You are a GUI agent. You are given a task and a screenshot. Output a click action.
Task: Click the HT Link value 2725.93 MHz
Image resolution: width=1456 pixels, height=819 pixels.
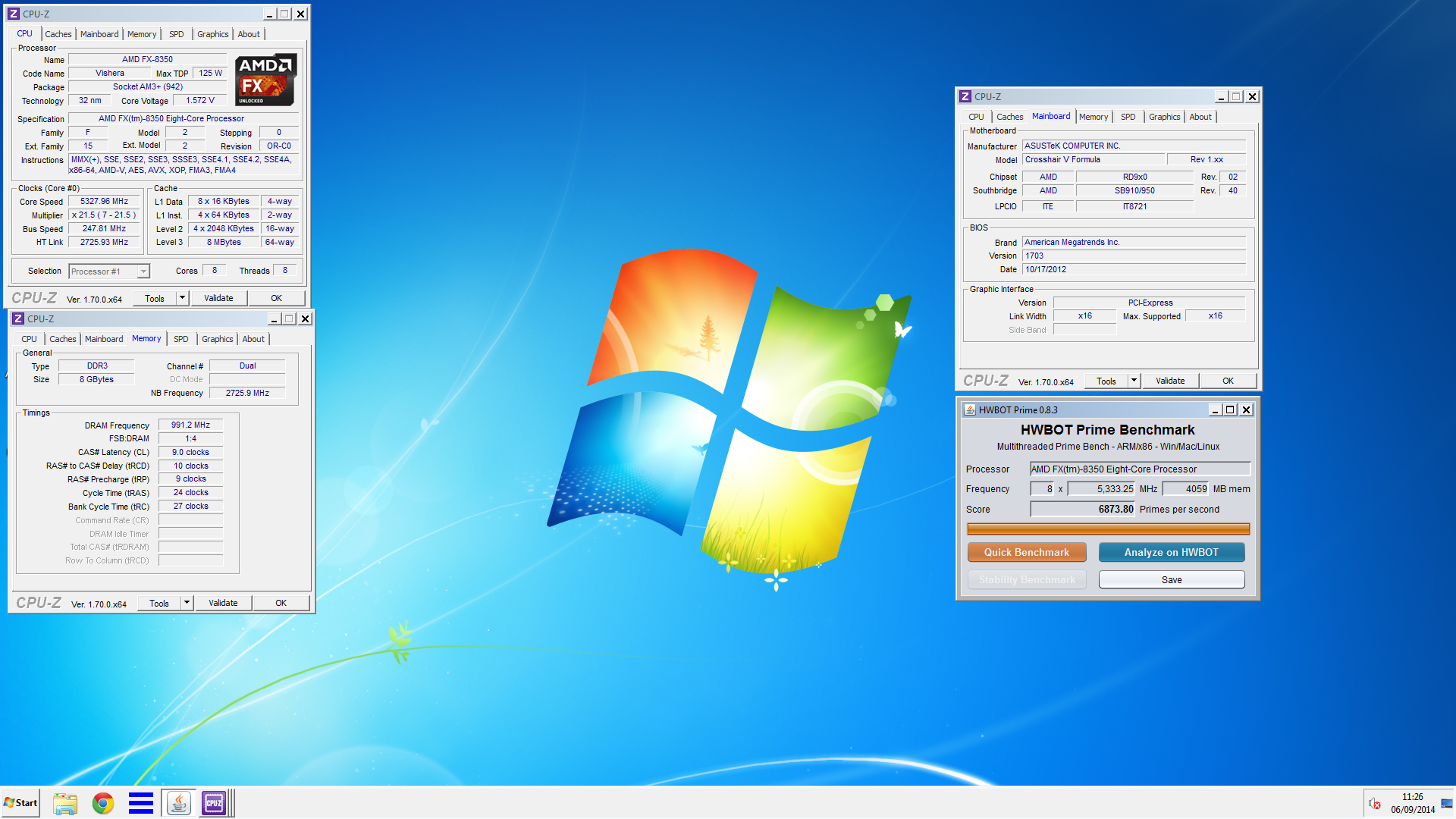tap(105, 242)
